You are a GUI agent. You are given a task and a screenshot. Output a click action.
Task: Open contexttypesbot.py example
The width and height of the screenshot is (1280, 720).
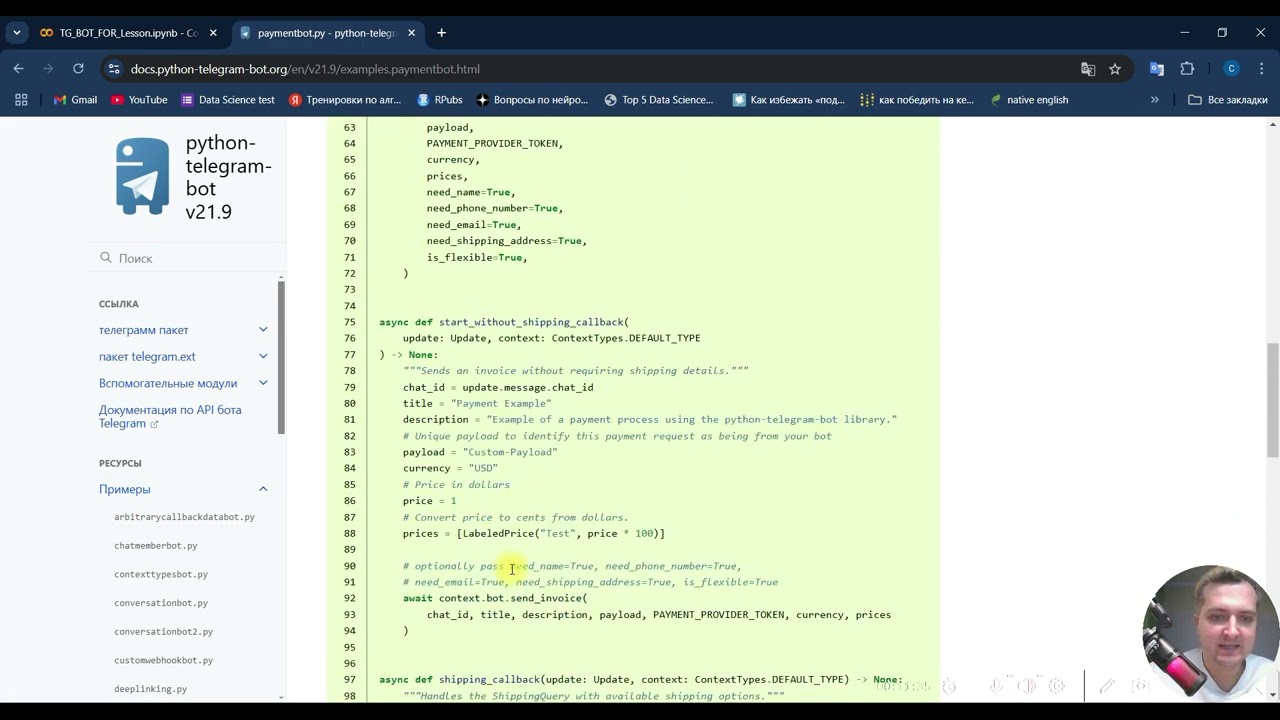(161, 574)
